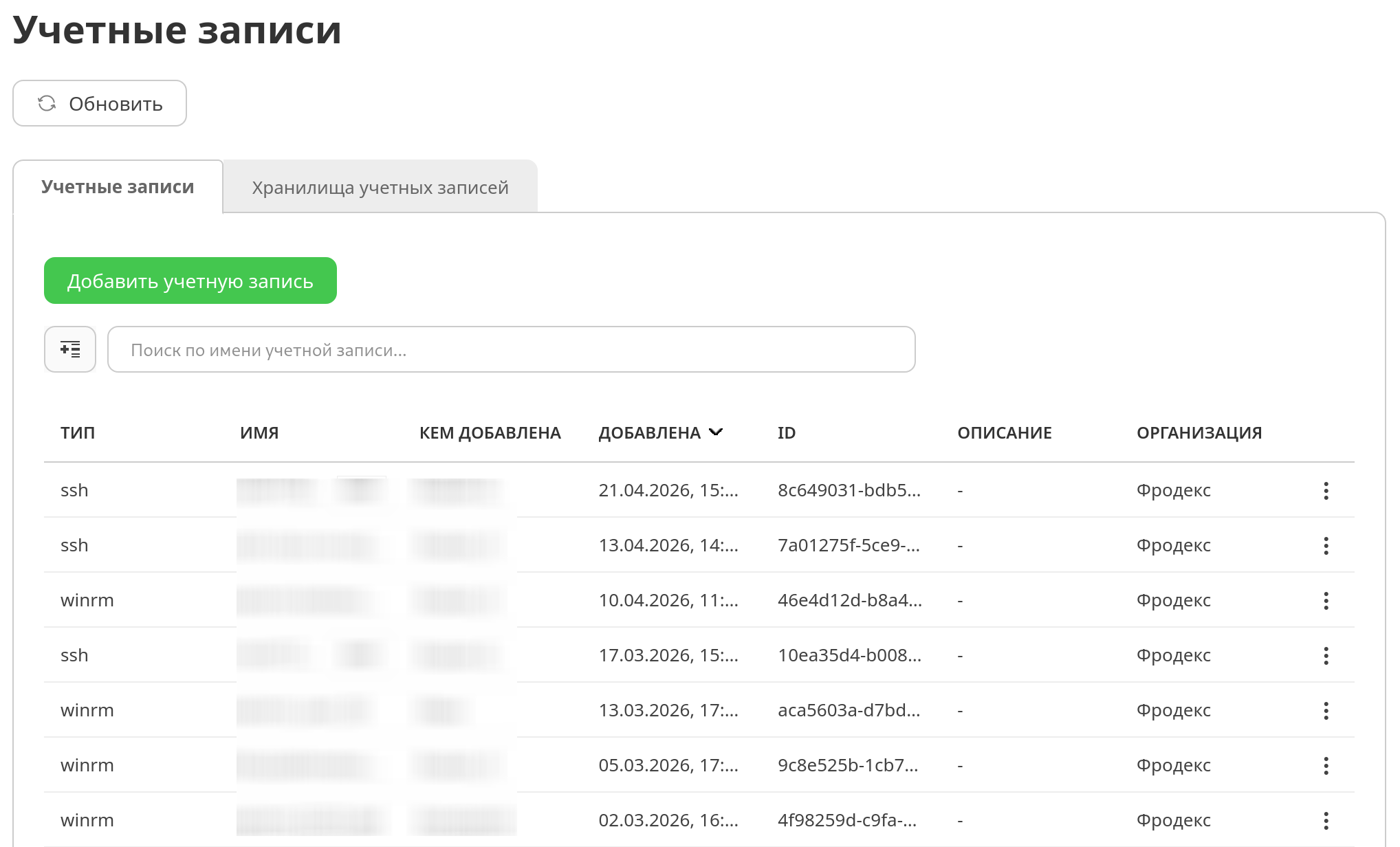Open actions menu for 13.04.2026 ssh row
The width and height of the screenshot is (1400, 847).
[1326, 545]
